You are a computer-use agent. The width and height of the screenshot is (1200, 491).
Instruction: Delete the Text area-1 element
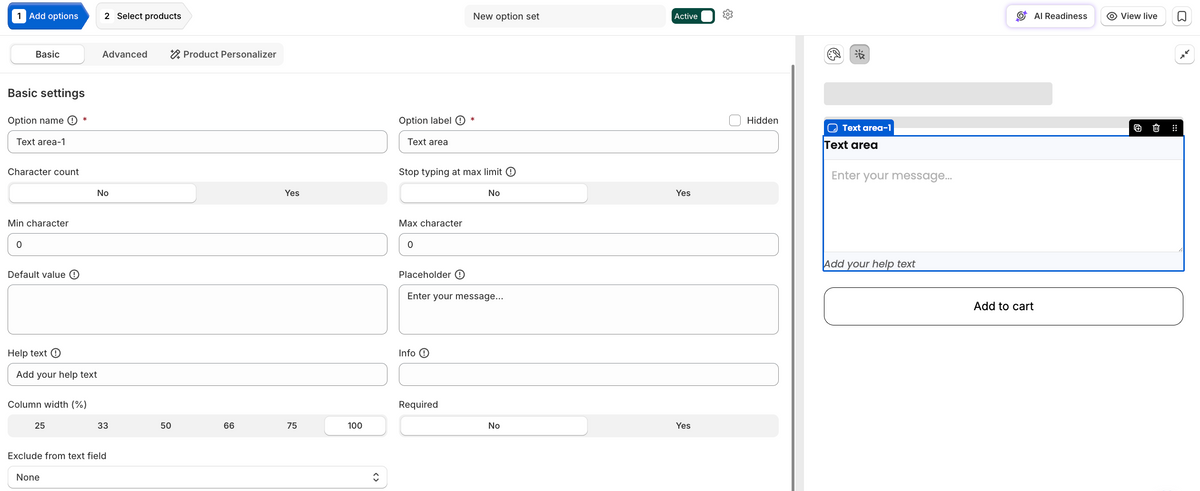coord(1156,128)
